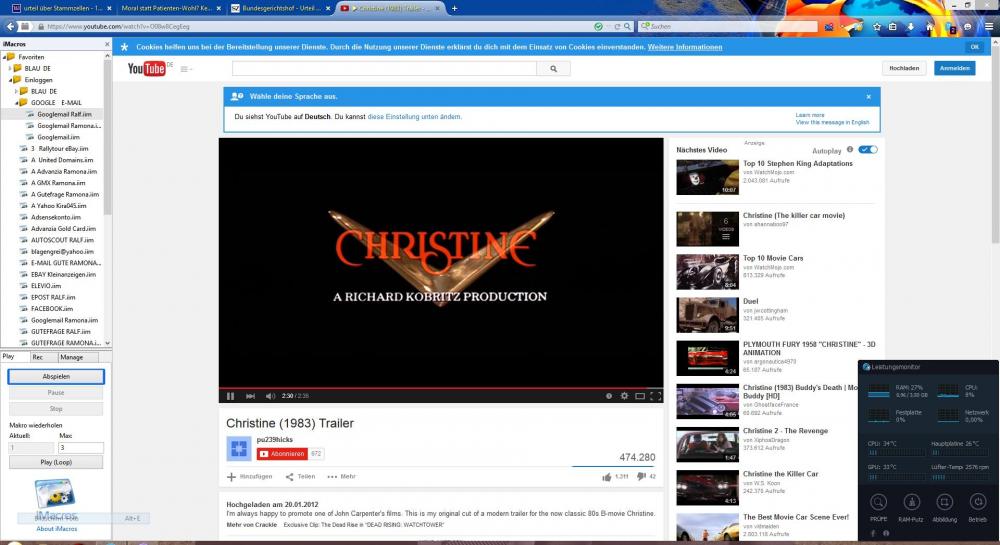Select 'Googlemail Ralf.iim' macro

pos(64,114)
